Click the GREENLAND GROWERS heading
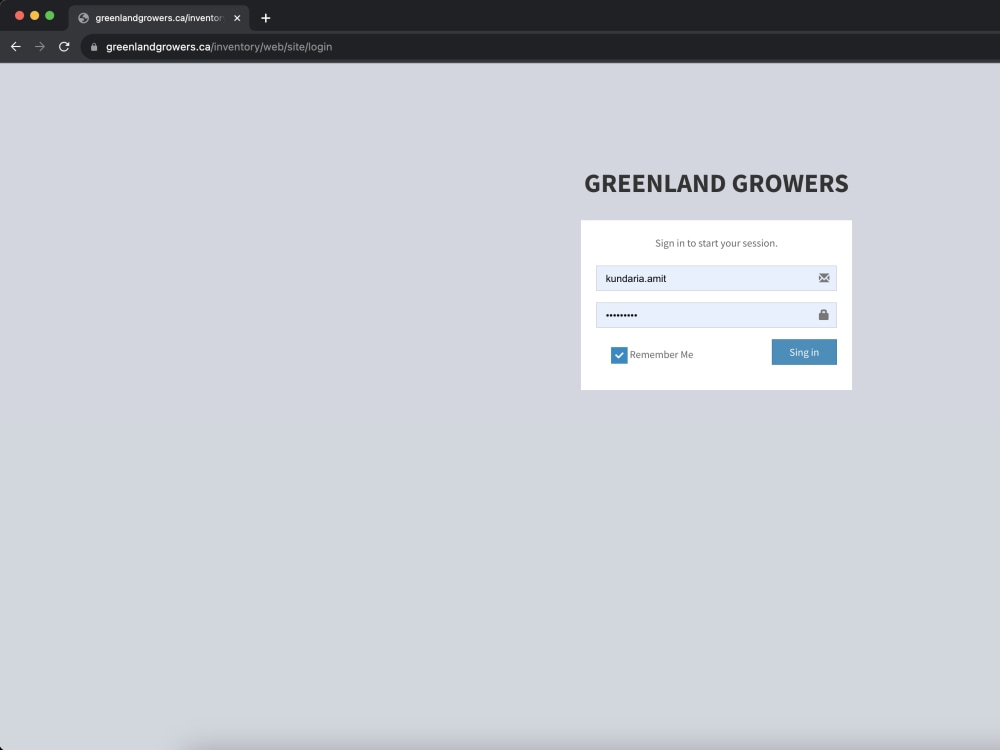Viewport: 1000px width, 750px height. (716, 184)
